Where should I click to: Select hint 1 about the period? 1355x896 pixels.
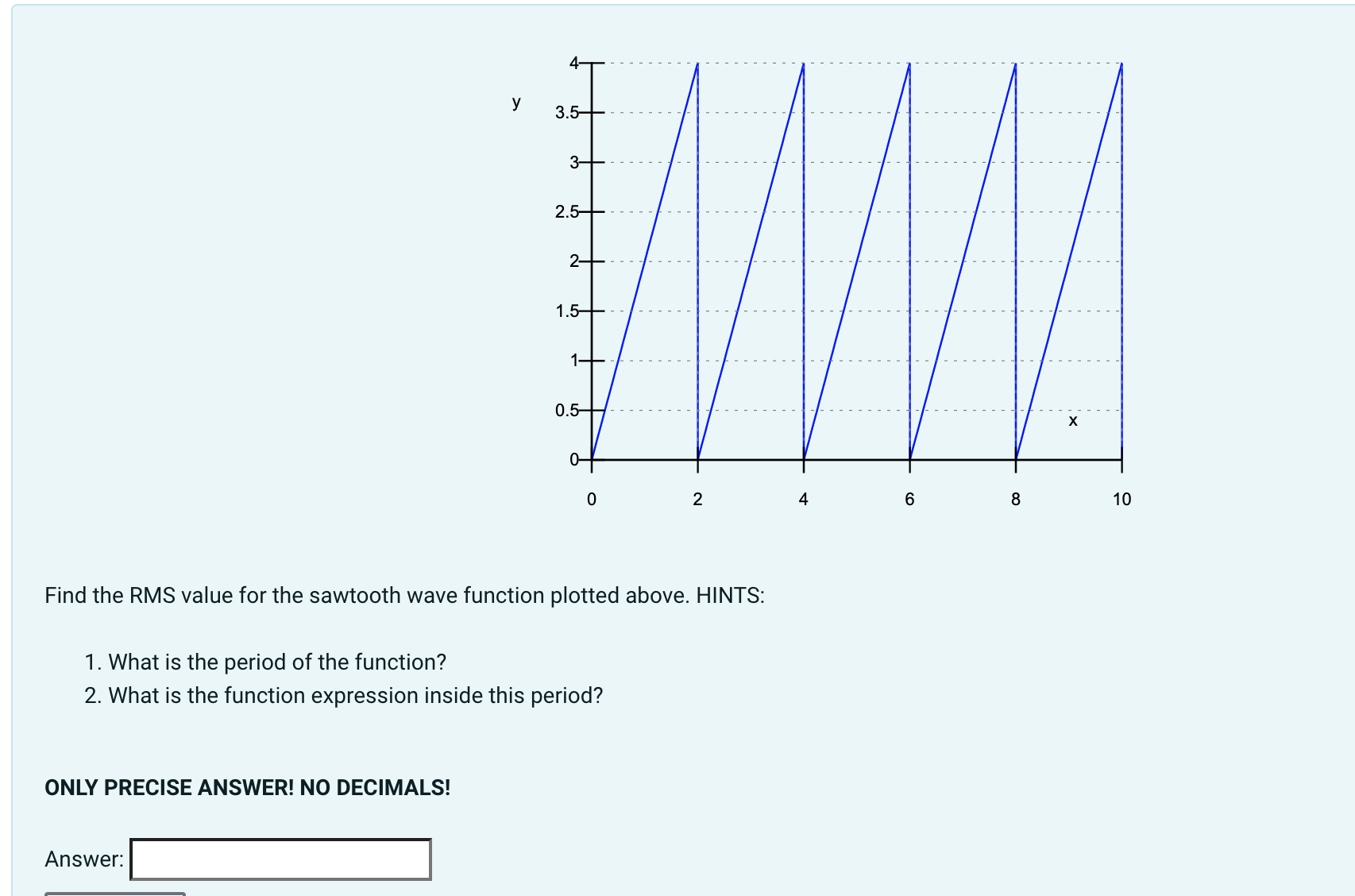point(266,662)
